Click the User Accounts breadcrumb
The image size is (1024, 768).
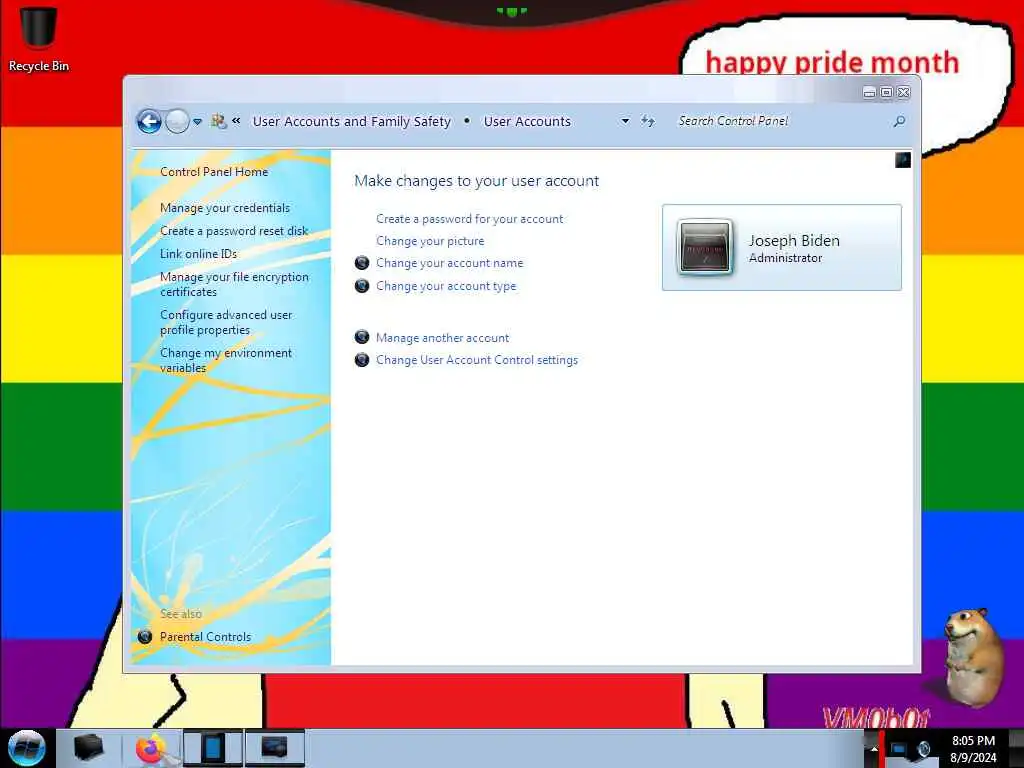click(x=527, y=121)
